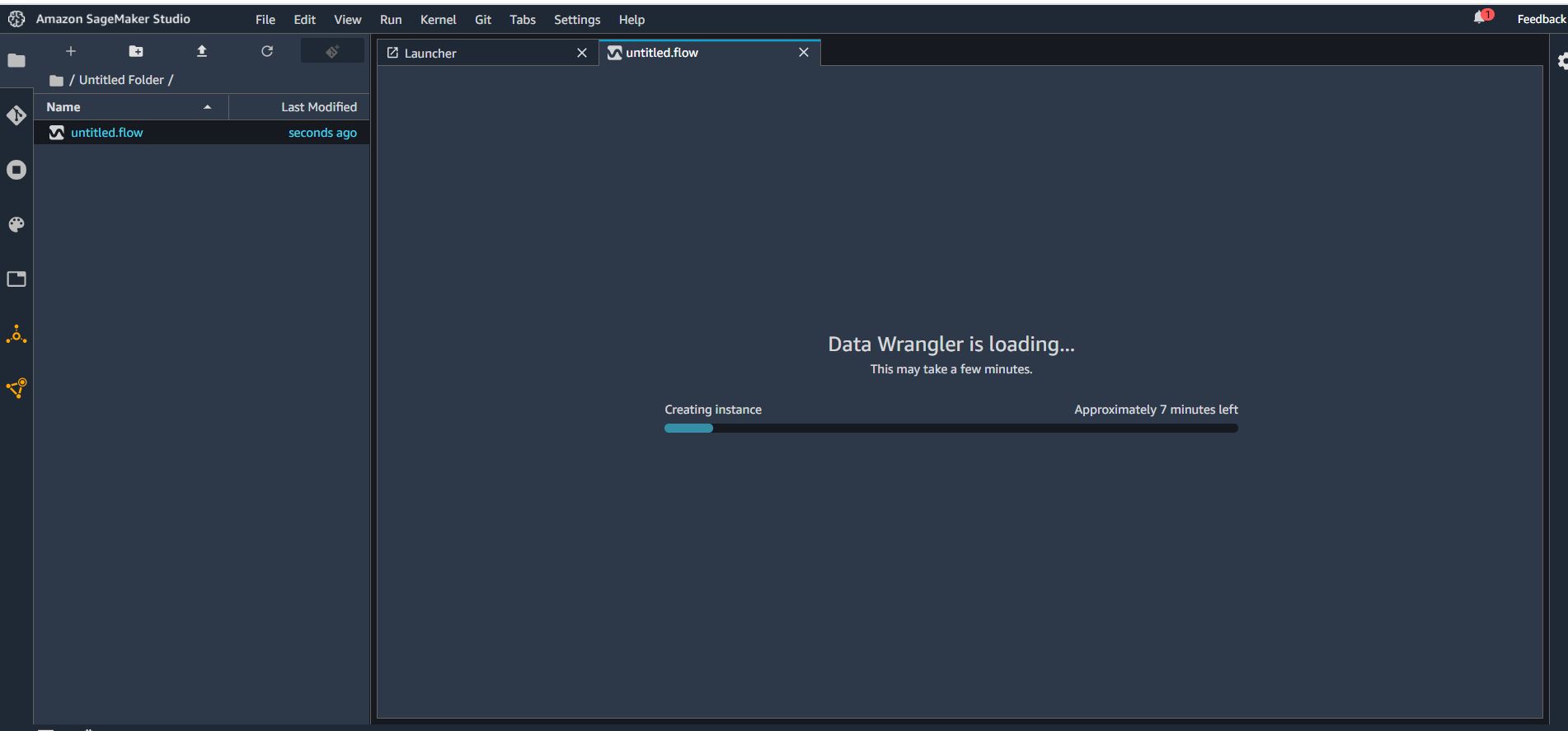
Task: Close the untitled.flow tab
Action: [x=804, y=52]
